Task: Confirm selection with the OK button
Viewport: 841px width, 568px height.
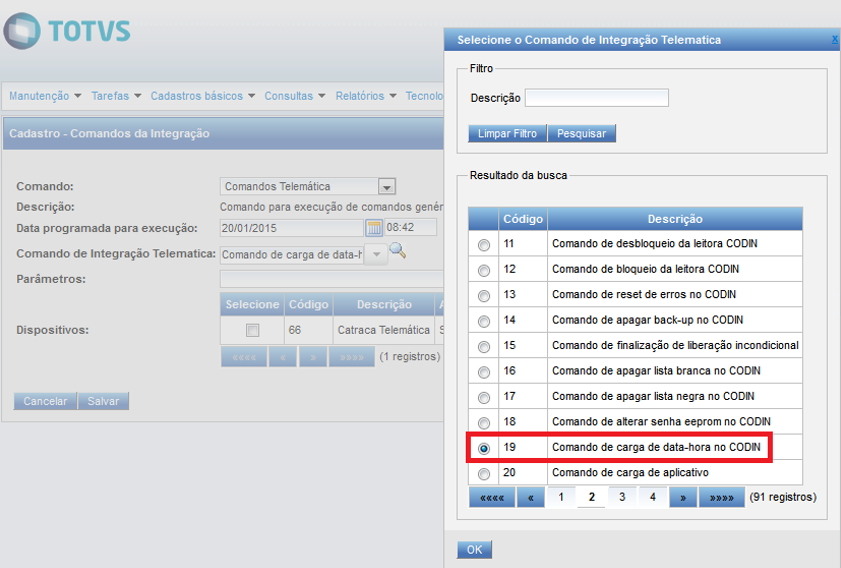Action: (x=474, y=550)
